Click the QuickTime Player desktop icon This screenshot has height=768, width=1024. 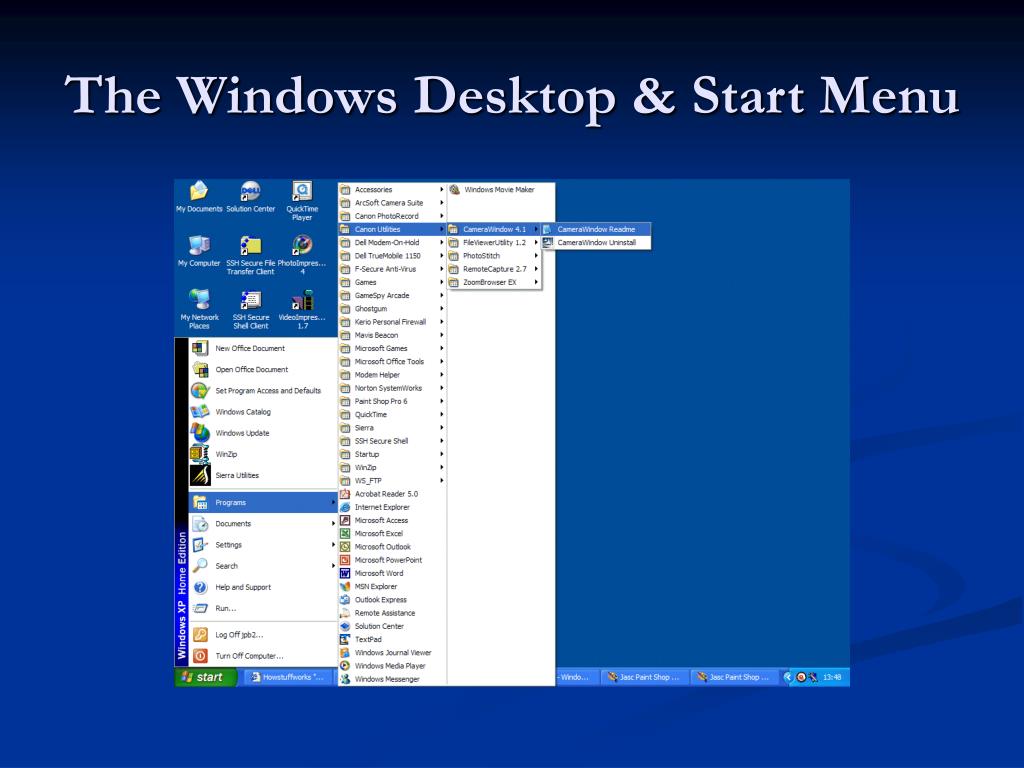pos(302,200)
